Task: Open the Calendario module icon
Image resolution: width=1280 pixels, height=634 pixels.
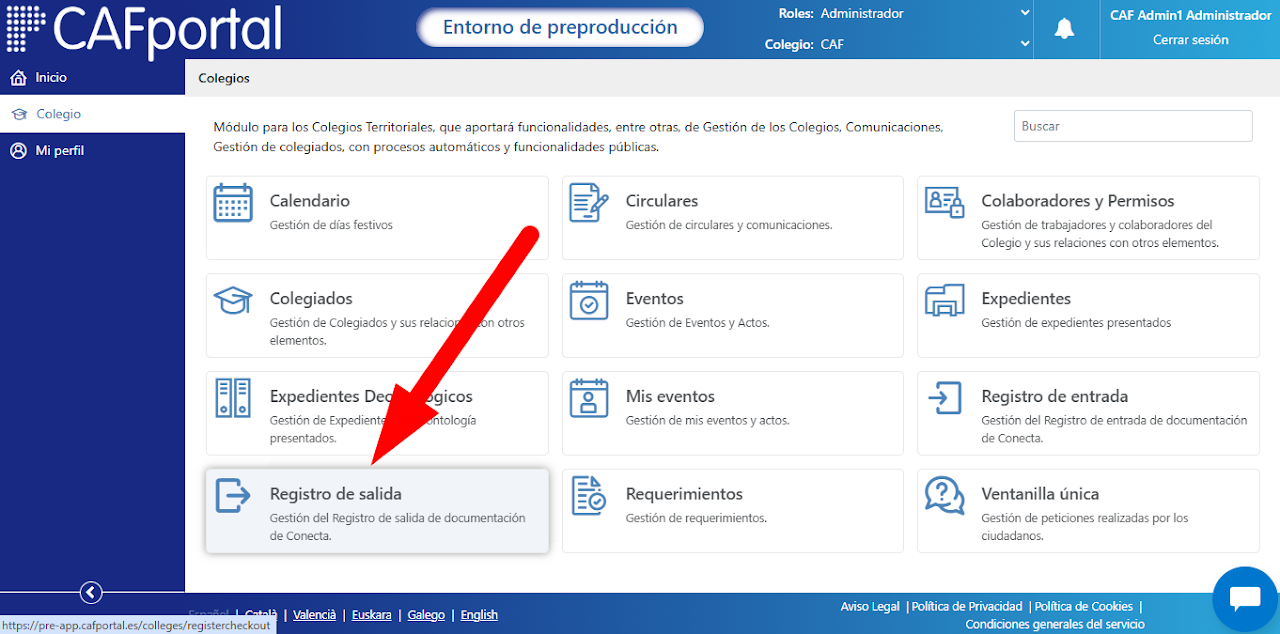Action: point(233,203)
